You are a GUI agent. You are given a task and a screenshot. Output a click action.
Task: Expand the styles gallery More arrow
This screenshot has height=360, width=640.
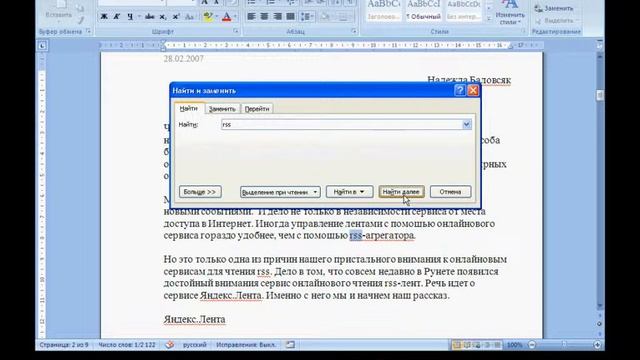coord(489,19)
